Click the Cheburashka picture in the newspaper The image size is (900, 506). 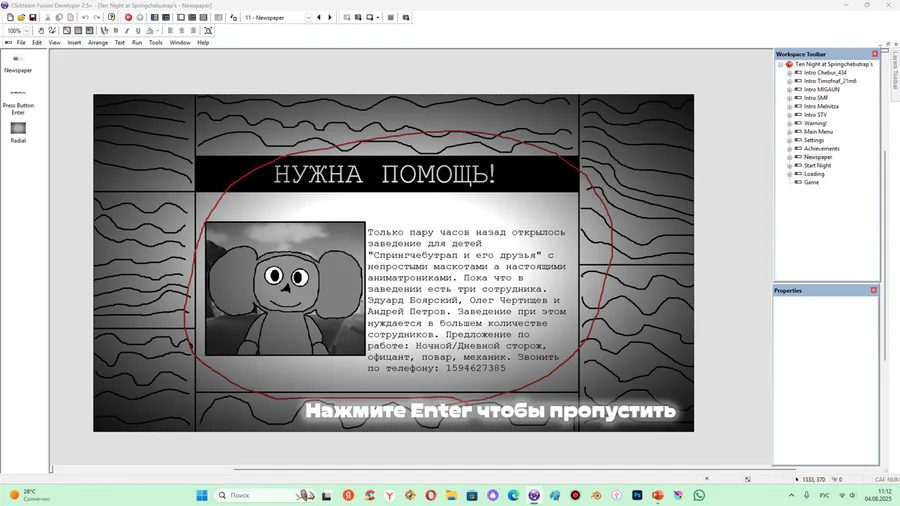point(285,289)
